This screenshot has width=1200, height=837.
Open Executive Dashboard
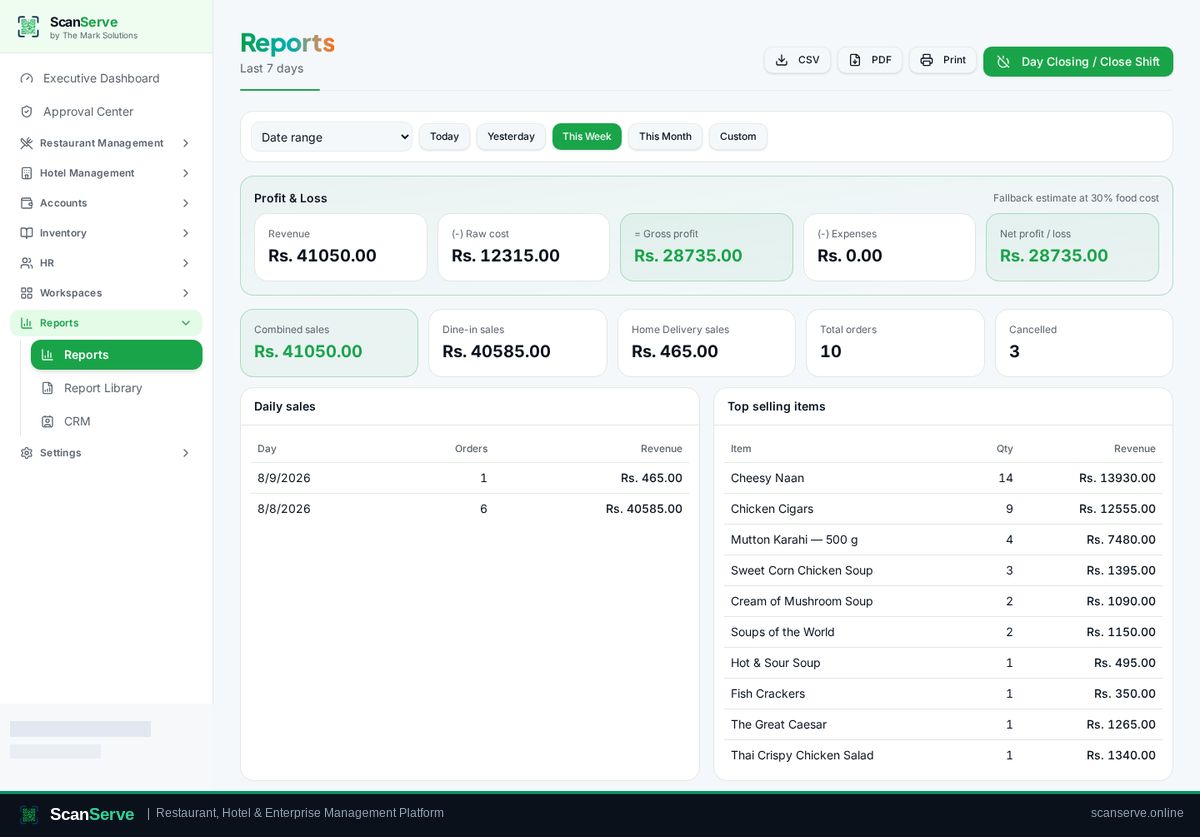pos(106,78)
